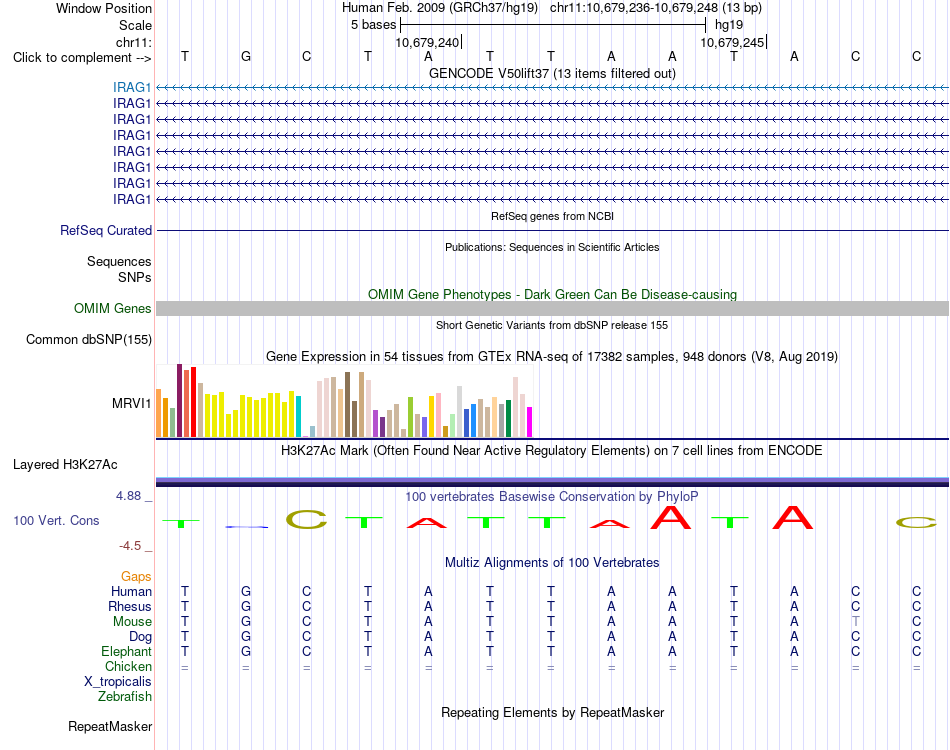Click the 'RefSeq genes from NCBI' title
The image size is (950, 750).
[552, 216]
